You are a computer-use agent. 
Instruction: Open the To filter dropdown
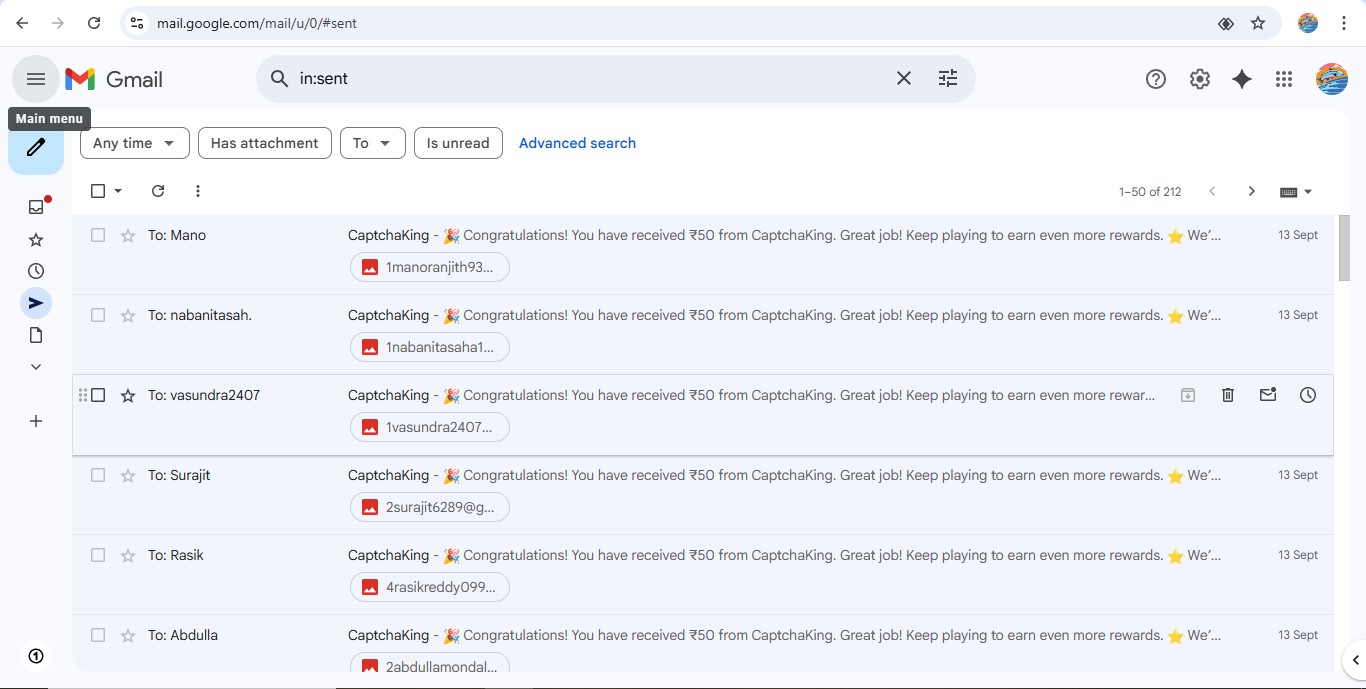372,143
